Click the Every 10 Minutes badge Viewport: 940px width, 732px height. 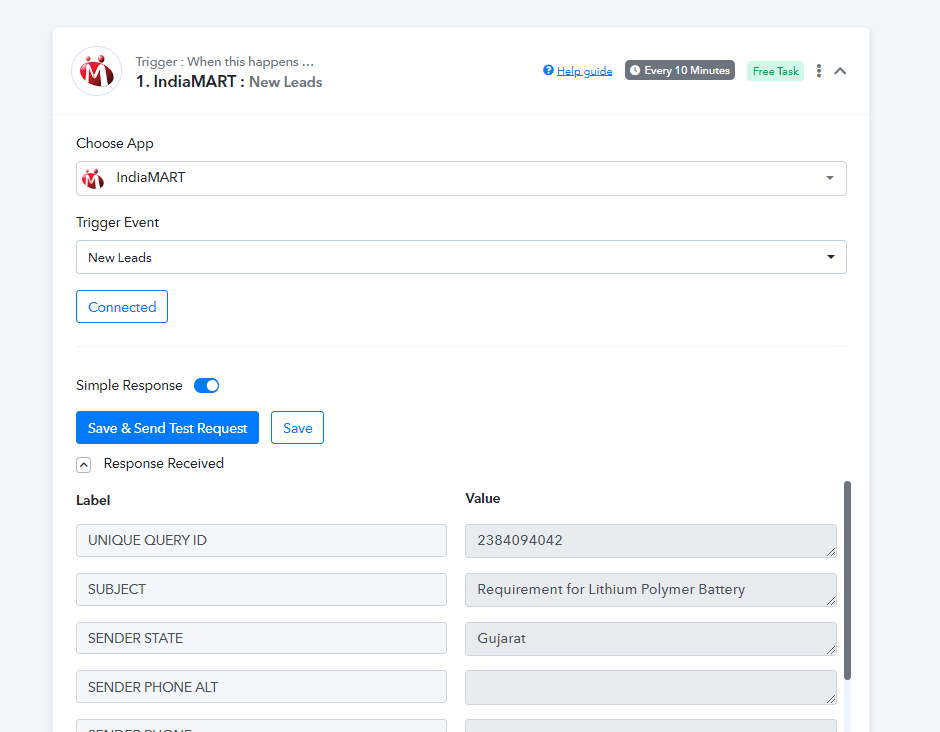tap(680, 70)
